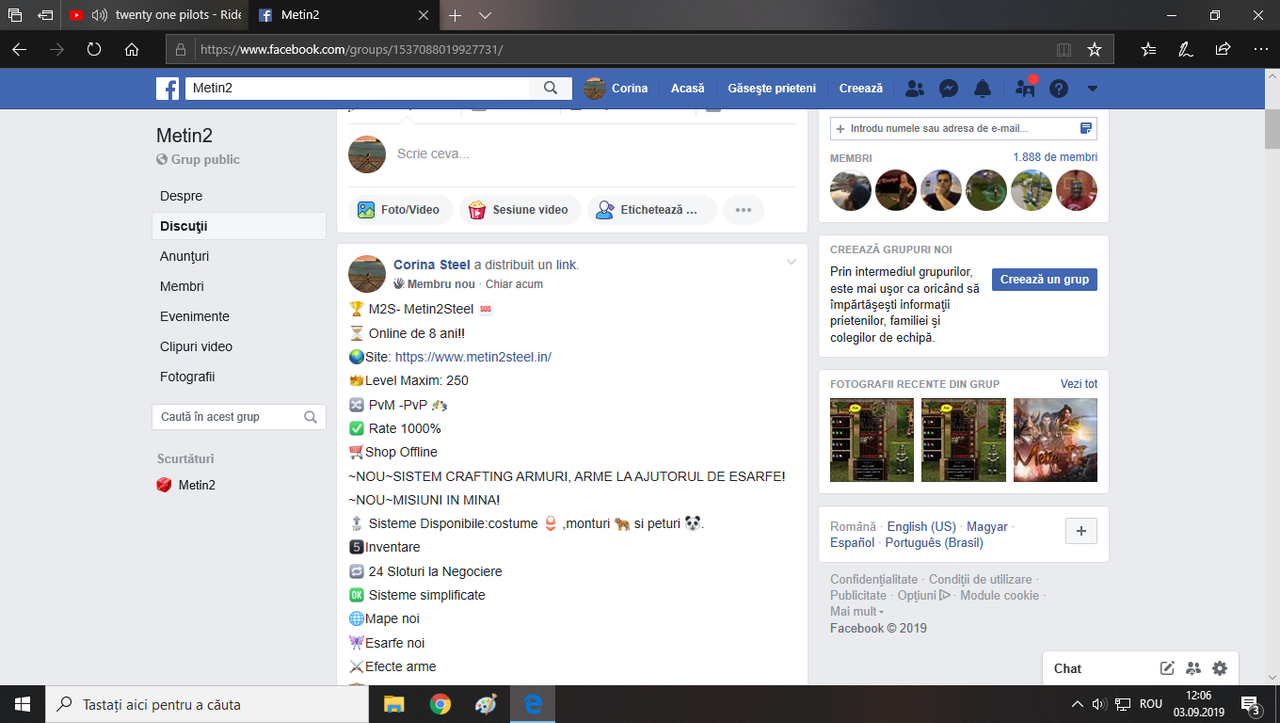
Task: Open the metin2steel.in site link
Action: click(x=473, y=357)
